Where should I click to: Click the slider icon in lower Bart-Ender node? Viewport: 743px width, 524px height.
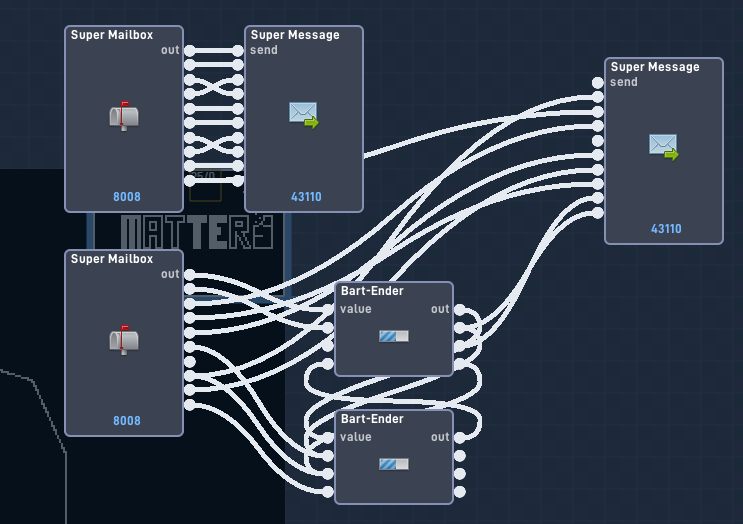[x=394, y=464]
